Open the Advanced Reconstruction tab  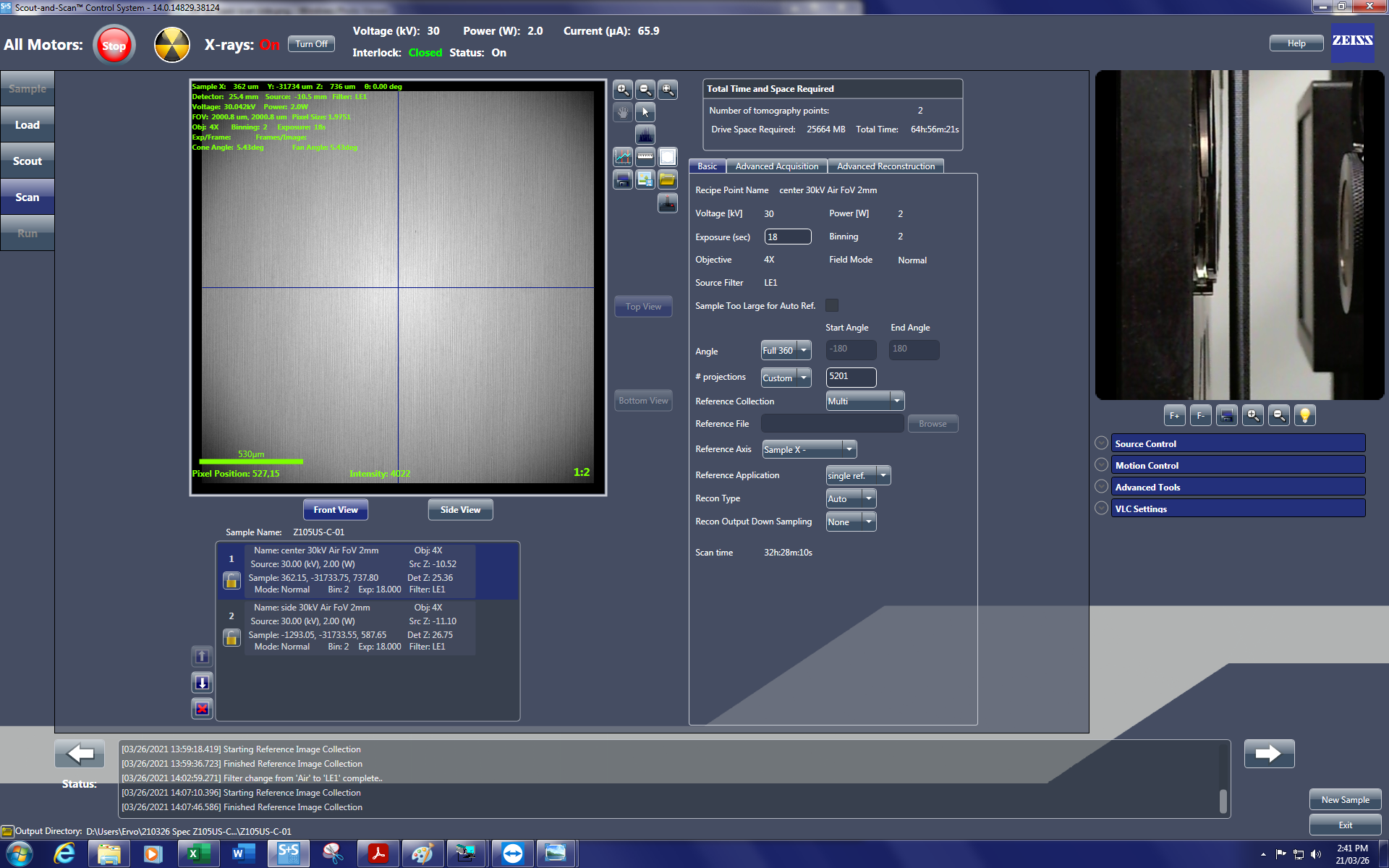point(885,166)
